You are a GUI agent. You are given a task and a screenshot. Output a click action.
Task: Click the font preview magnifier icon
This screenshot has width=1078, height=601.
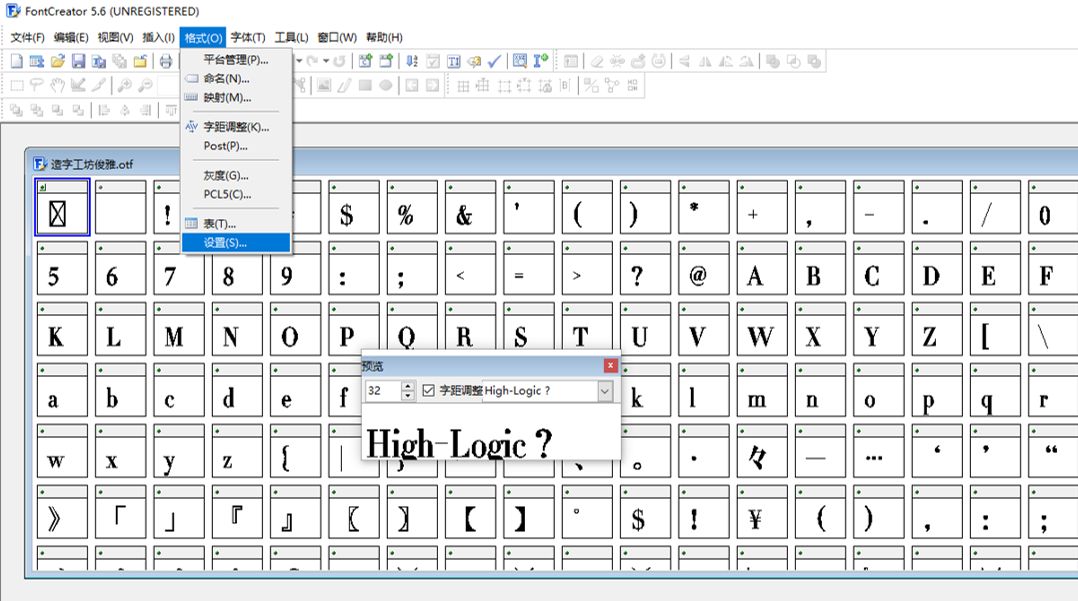[520, 61]
